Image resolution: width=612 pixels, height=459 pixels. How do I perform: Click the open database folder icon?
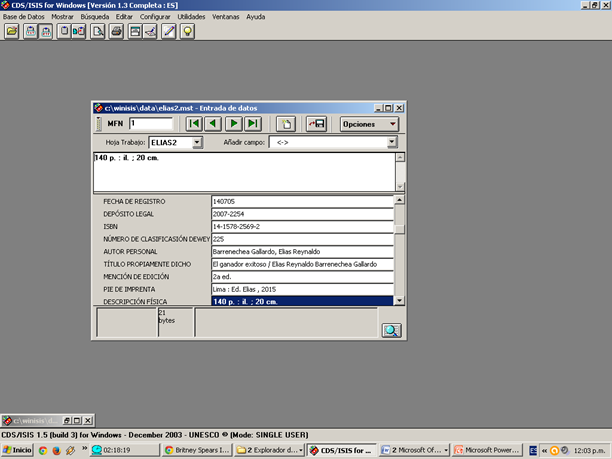pyautogui.click(x=12, y=31)
